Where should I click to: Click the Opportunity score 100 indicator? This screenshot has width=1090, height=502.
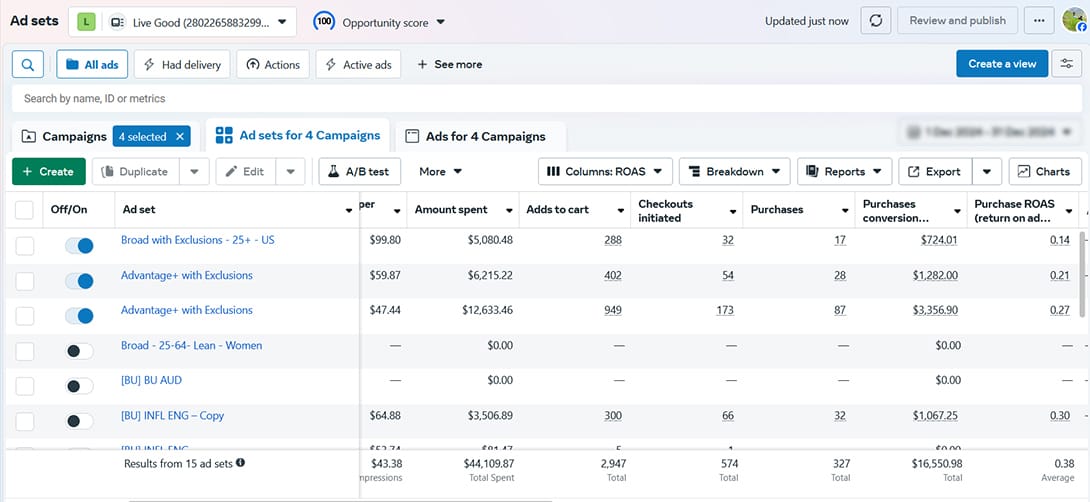point(324,21)
